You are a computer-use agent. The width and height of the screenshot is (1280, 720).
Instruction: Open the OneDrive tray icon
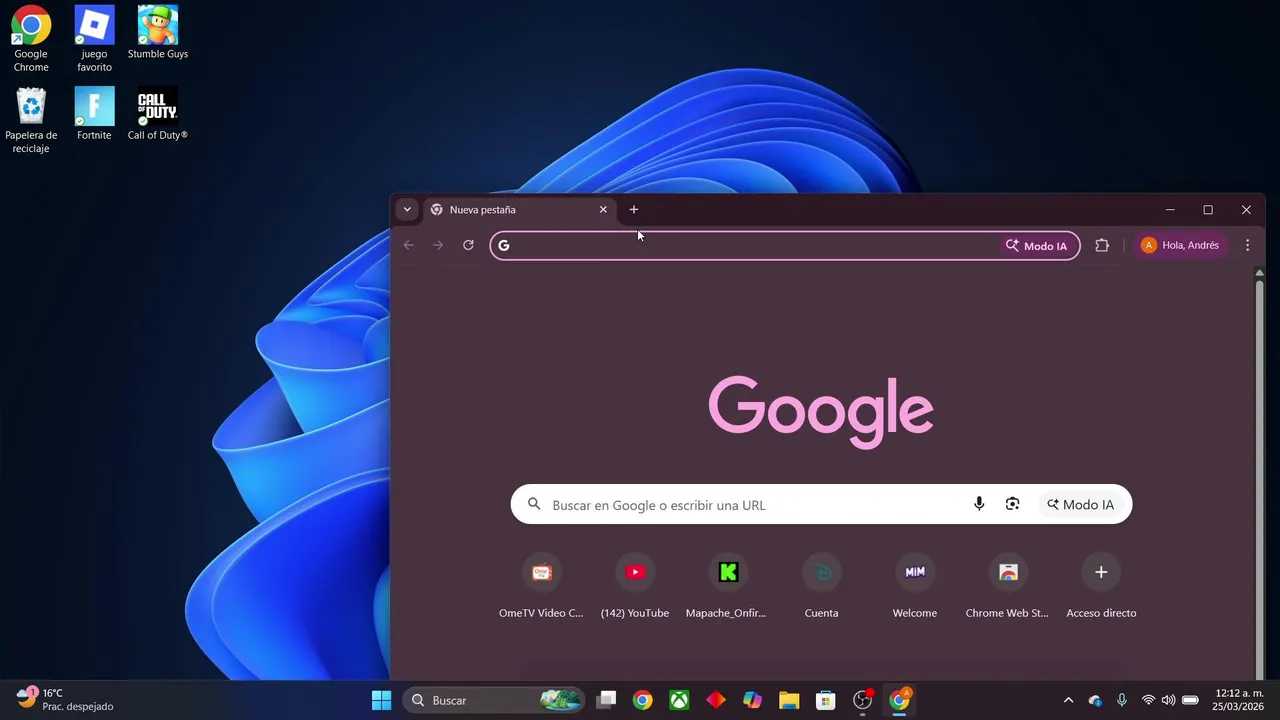point(1095,700)
